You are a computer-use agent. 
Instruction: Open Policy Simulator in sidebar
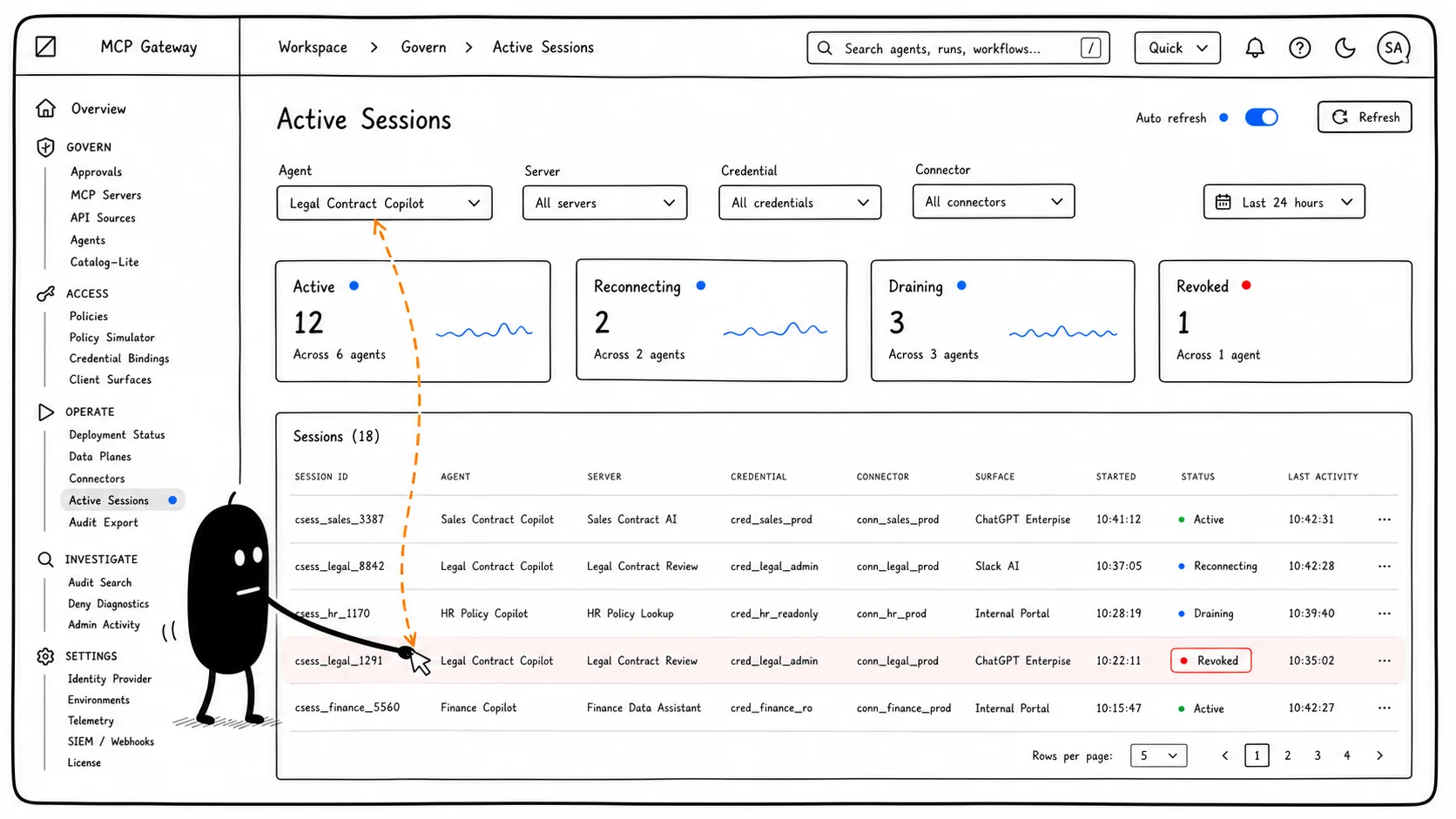111,338
